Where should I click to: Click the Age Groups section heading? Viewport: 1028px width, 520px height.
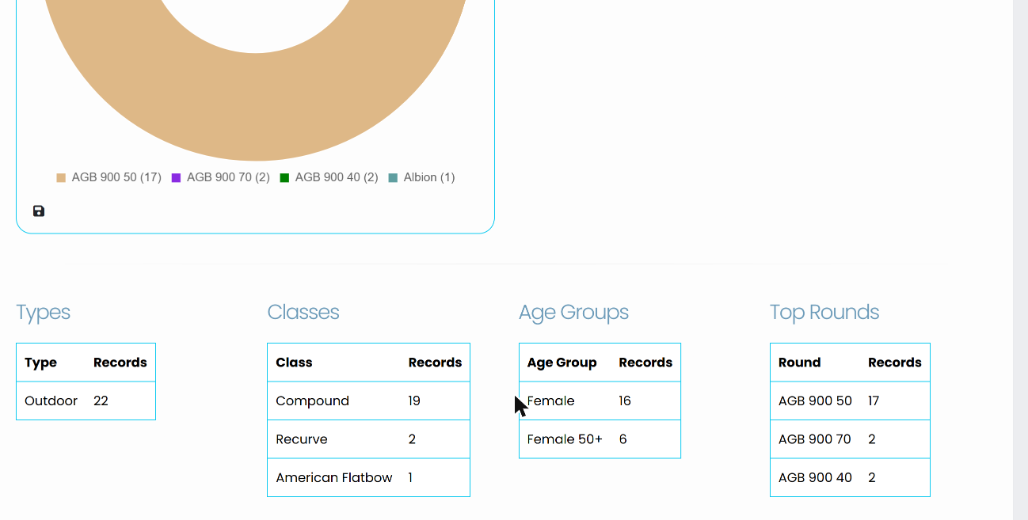(574, 312)
